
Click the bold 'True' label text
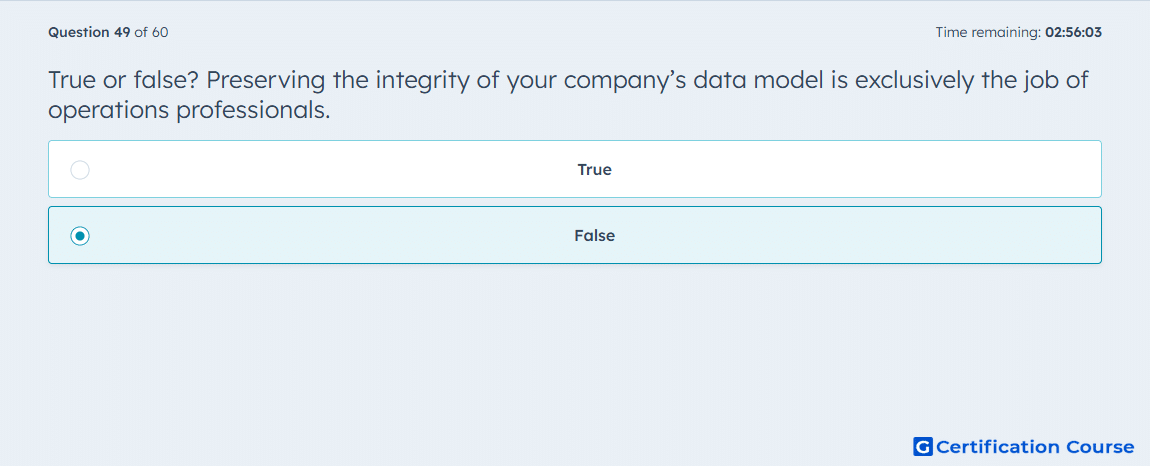595,170
